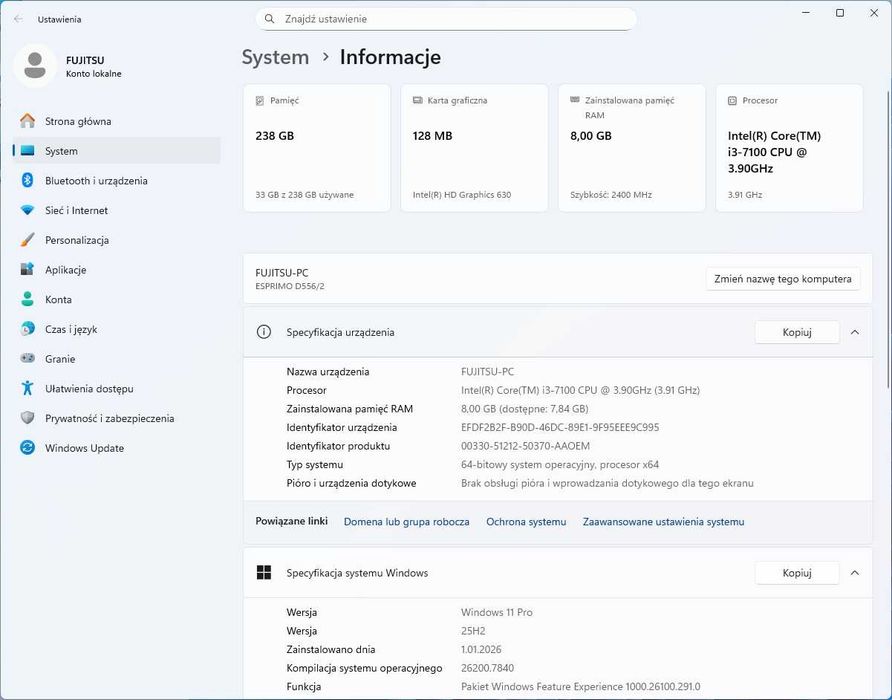Click 64-bitowy system operacyjny value
The height and width of the screenshot is (700, 892).
560,464
